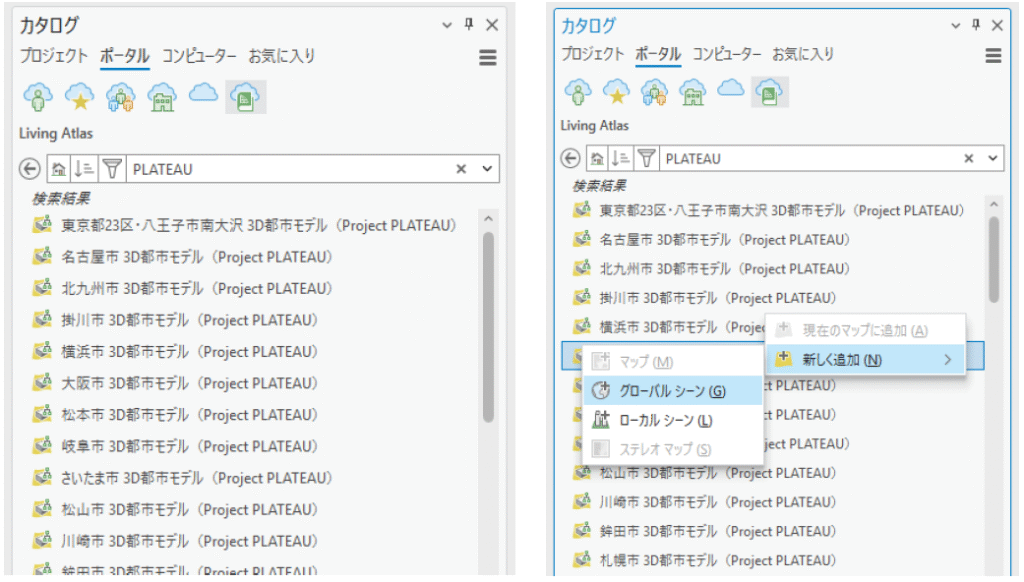Select the Living Atlas portal icon

(x=245, y=97)
